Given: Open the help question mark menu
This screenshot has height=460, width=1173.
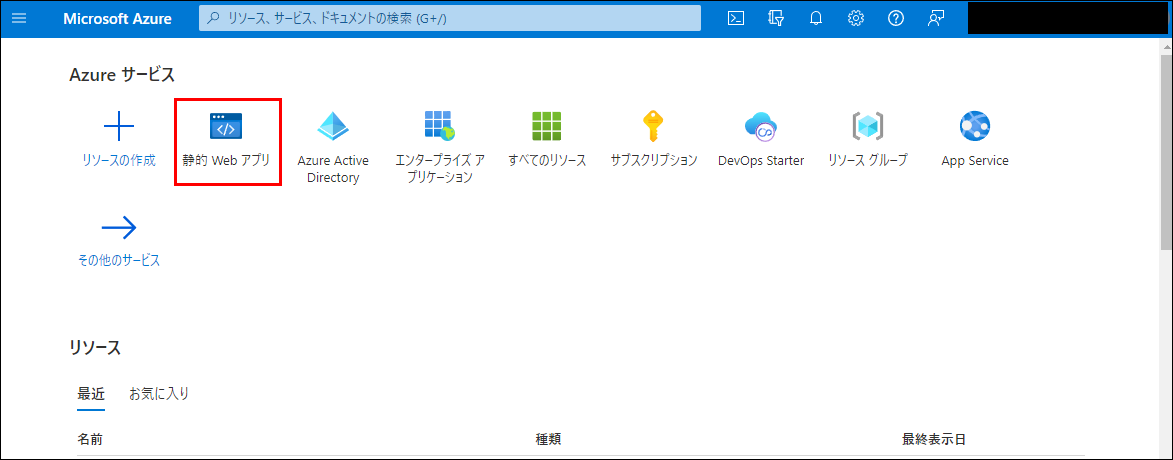Looking at the screenshot, I should (x=895, y=19).
